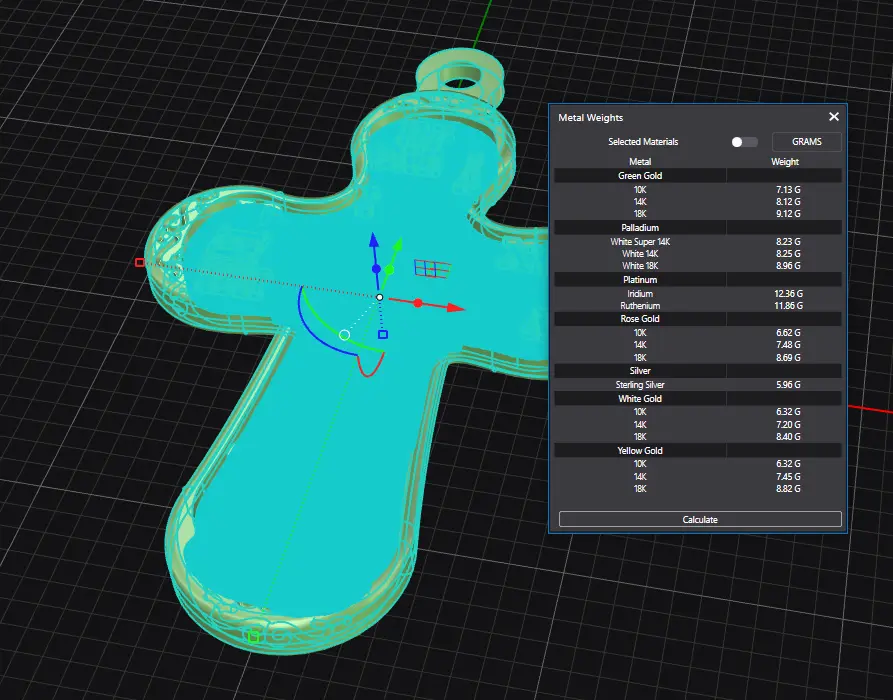
Task: Toggle the Selected Materials switch
Action: (744, 142)
